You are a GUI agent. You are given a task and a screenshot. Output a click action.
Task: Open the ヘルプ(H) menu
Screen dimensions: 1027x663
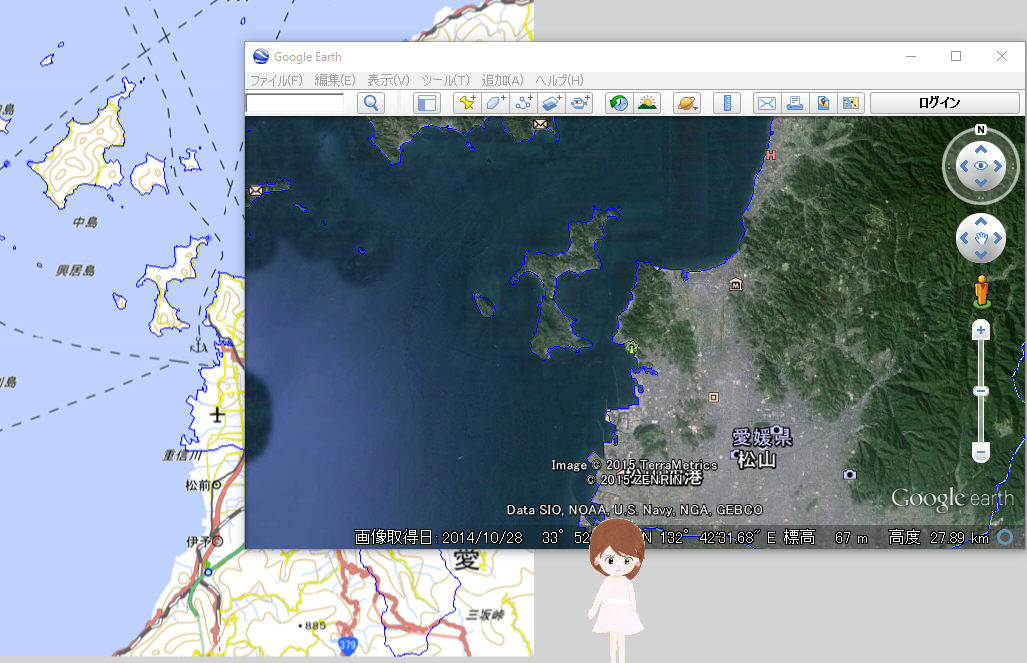point(559,80)
